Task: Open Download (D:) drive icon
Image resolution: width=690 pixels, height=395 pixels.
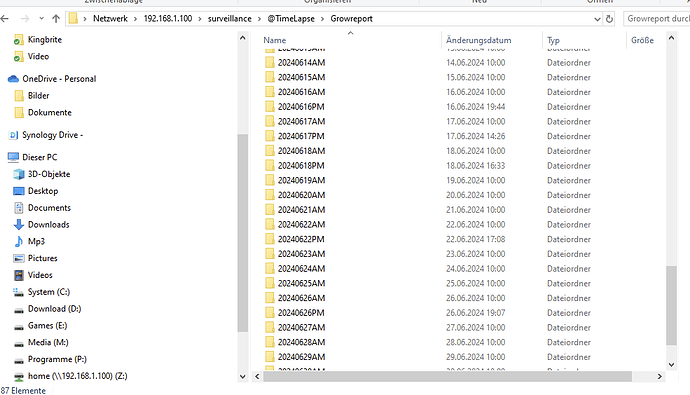Action: (x=19, y=310)
